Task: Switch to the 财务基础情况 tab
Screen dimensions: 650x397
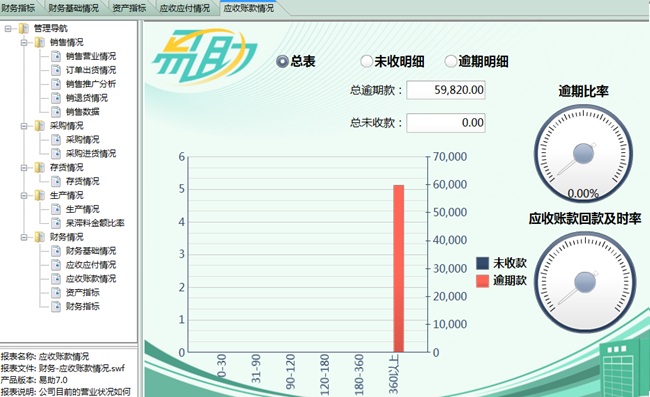Action: pyautogui.click(x=73, y=8)
